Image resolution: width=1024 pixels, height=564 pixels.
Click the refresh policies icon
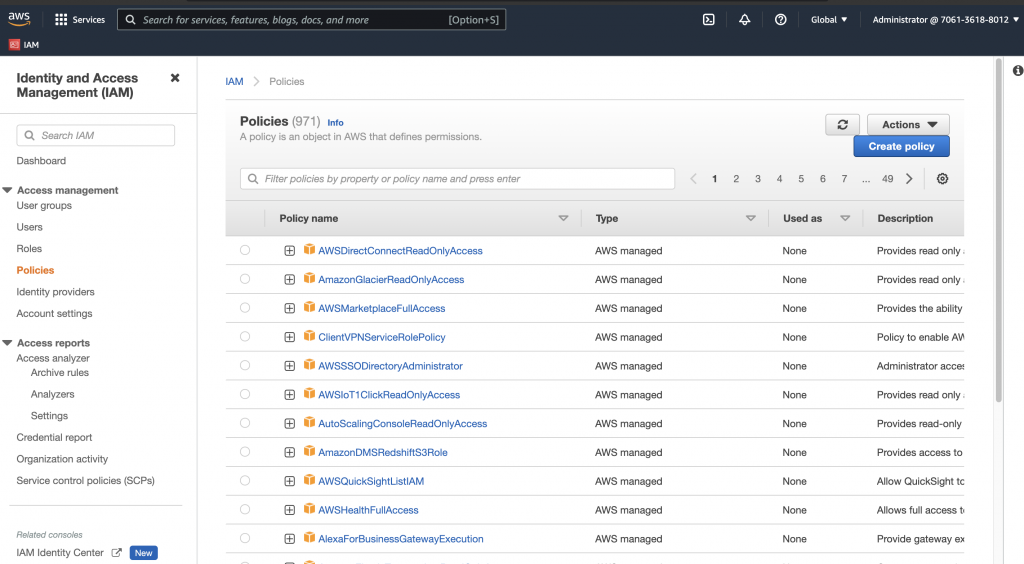[842, 124]
